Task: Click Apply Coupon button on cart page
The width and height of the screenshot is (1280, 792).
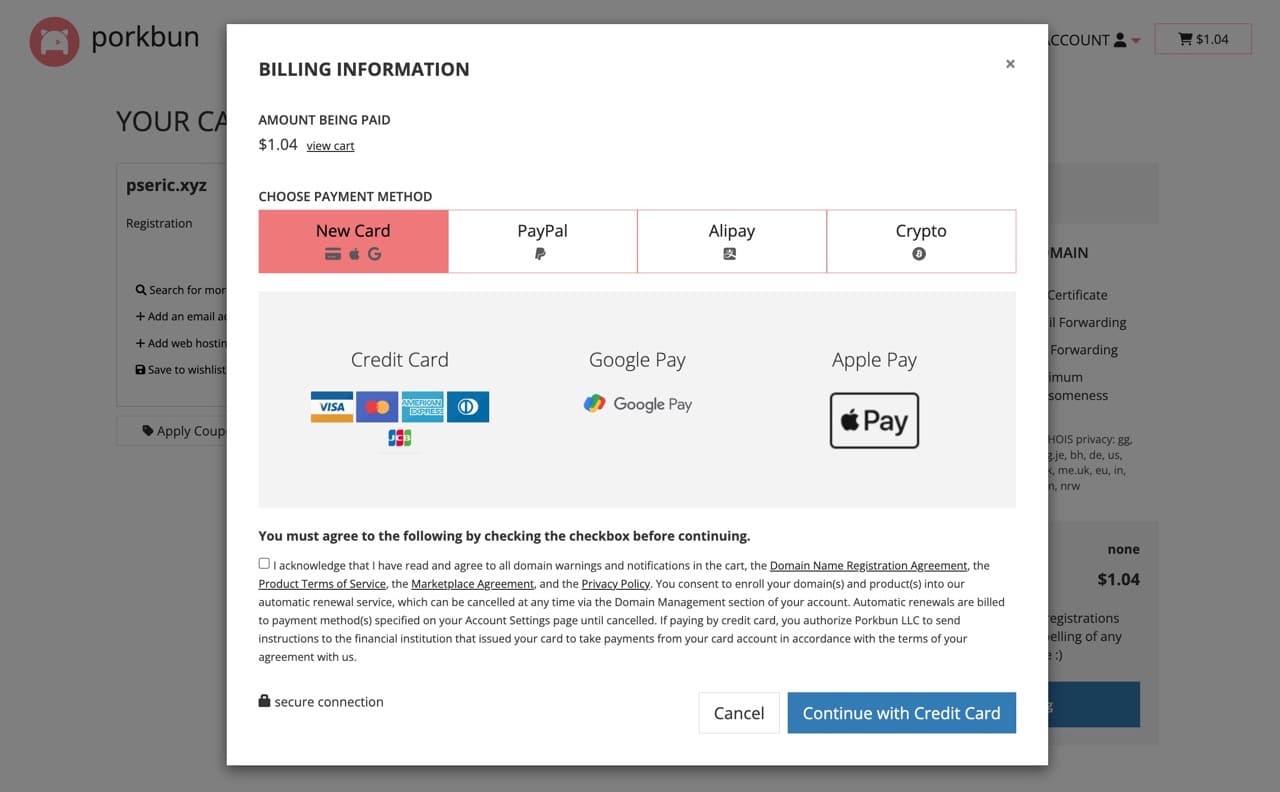Action: pyautogui.click(x=172, y=431)
